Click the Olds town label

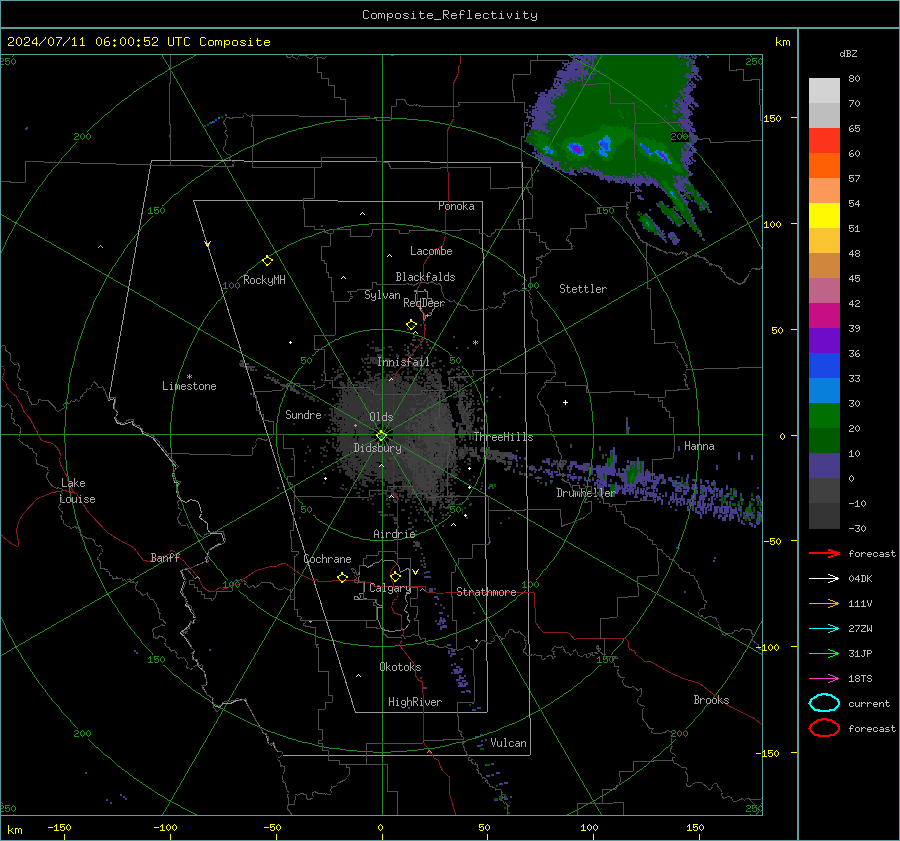pyautogui.click(x=381, y=417)
